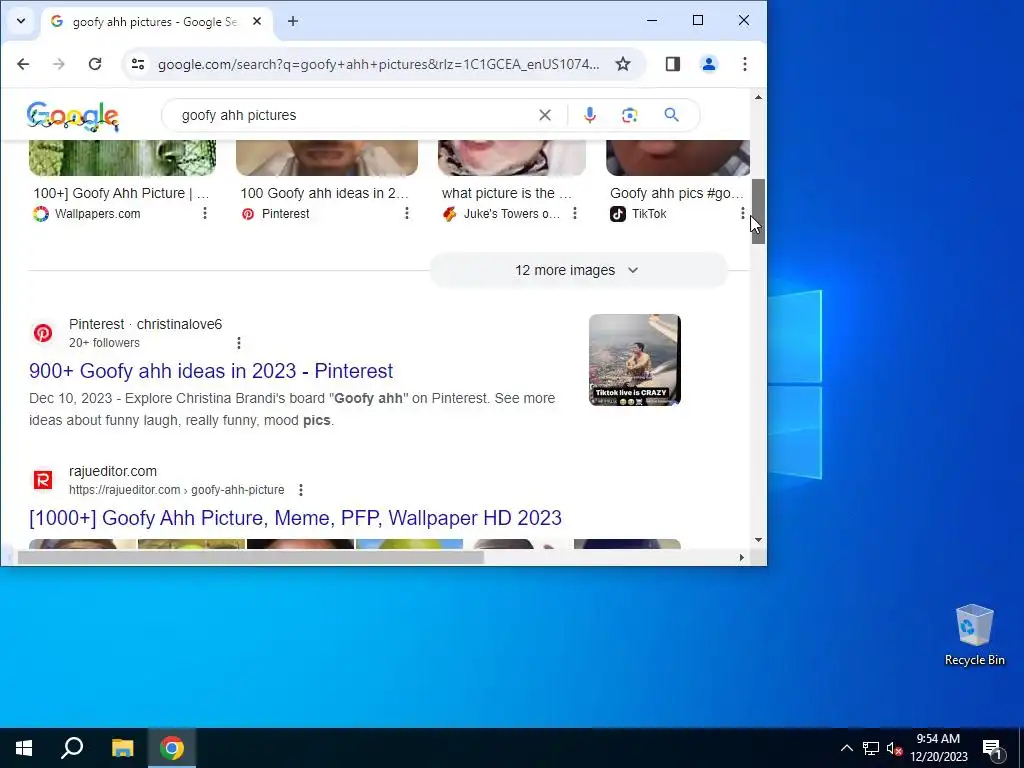Clear the search box with X

pyautogui.click(x=545, y=116)
